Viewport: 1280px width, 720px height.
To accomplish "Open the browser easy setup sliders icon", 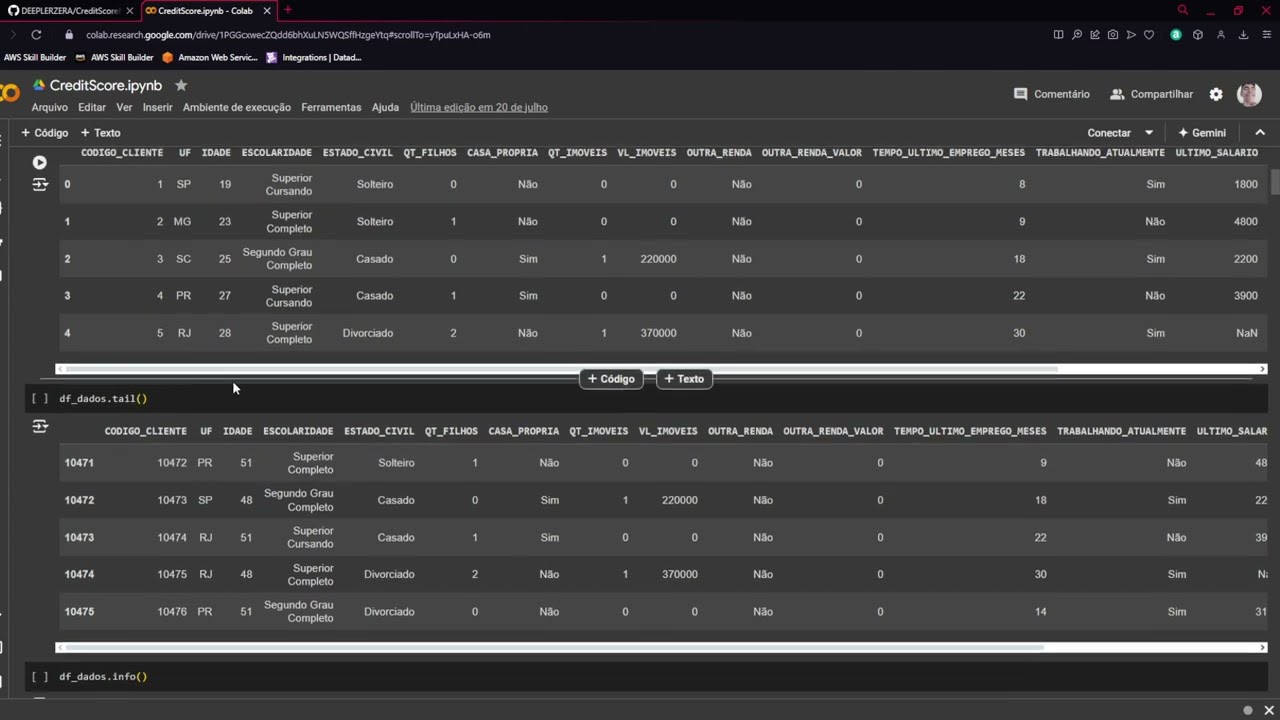I will (x=1267, y=35).
